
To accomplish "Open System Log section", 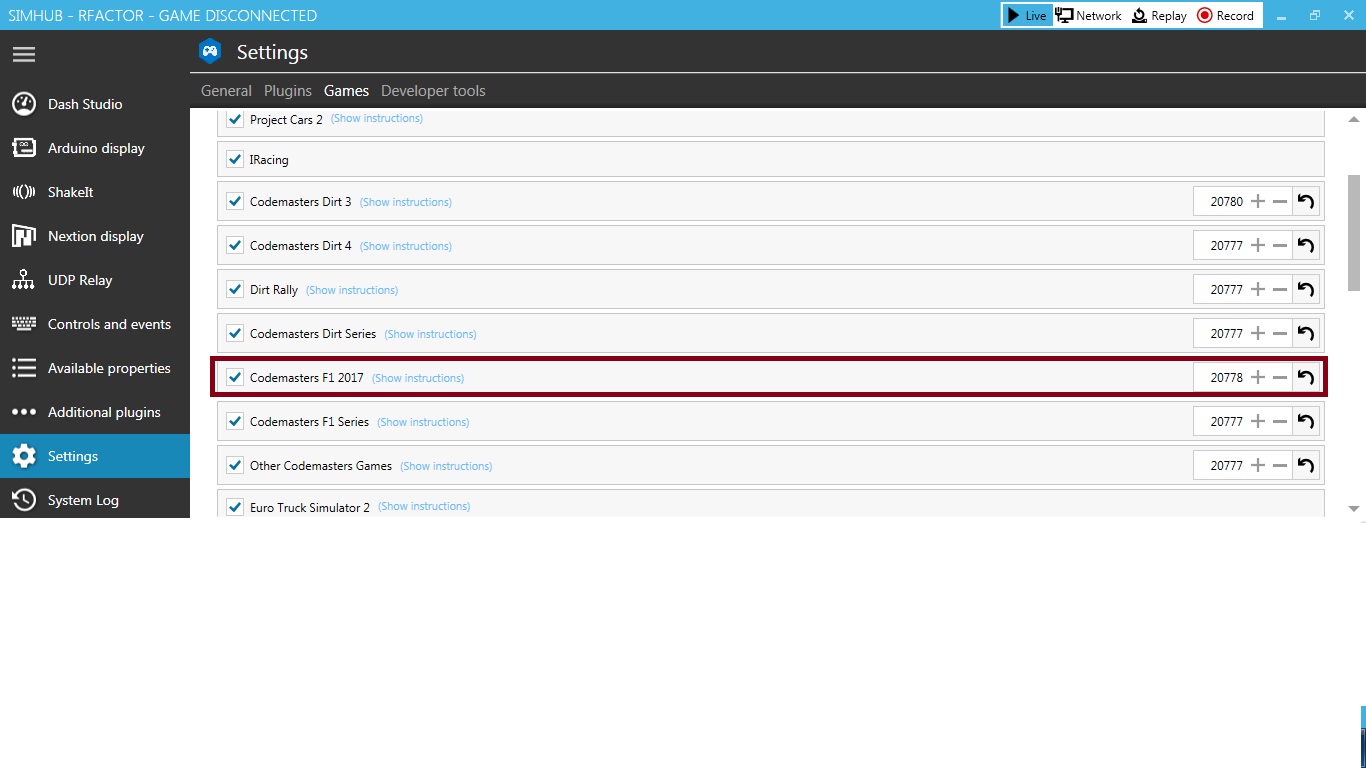I will (x=95, y=498).
